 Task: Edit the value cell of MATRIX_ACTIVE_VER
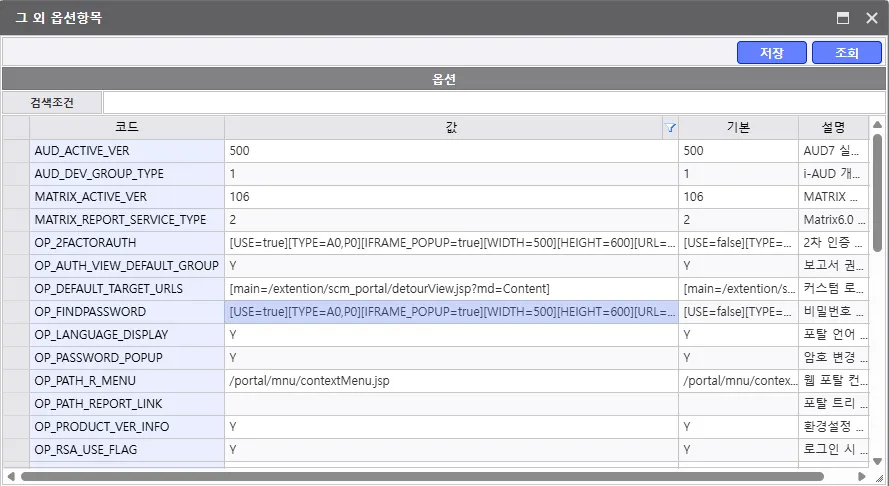tap(450, 197)
